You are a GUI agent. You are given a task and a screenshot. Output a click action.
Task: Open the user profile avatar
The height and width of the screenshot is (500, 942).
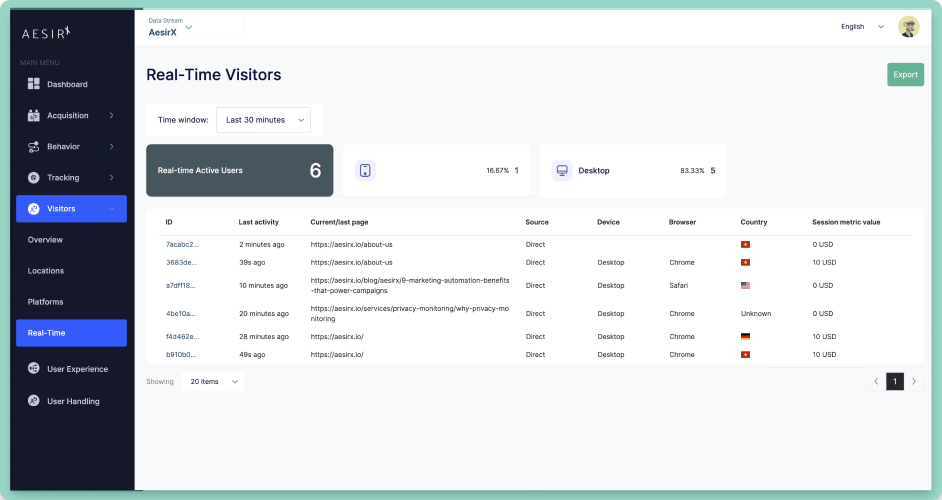(908, 27)
